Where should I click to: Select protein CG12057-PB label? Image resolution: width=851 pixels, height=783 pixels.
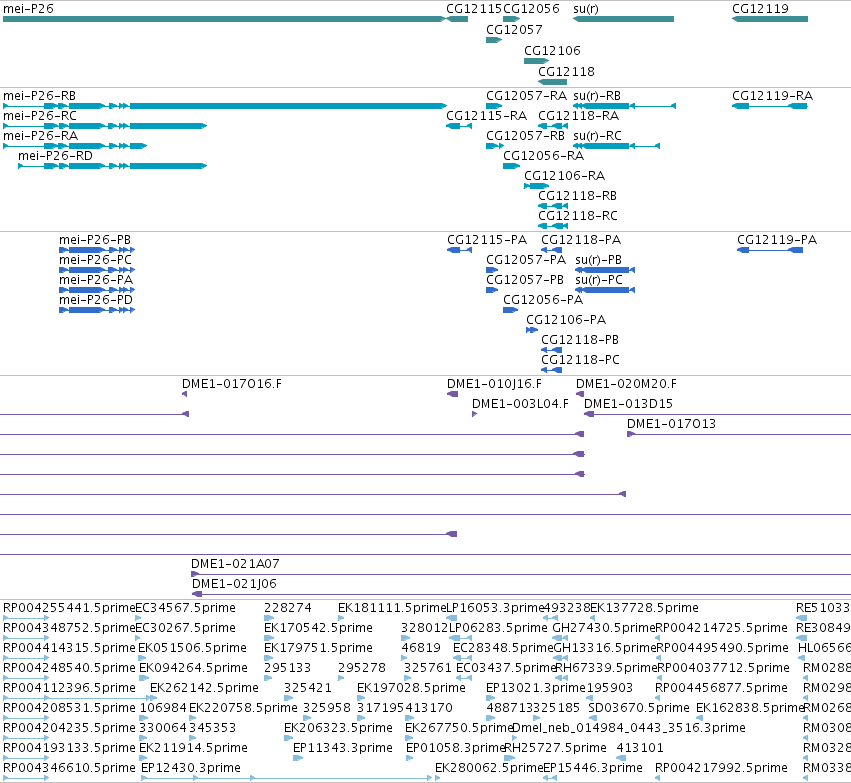click(525, 280)
